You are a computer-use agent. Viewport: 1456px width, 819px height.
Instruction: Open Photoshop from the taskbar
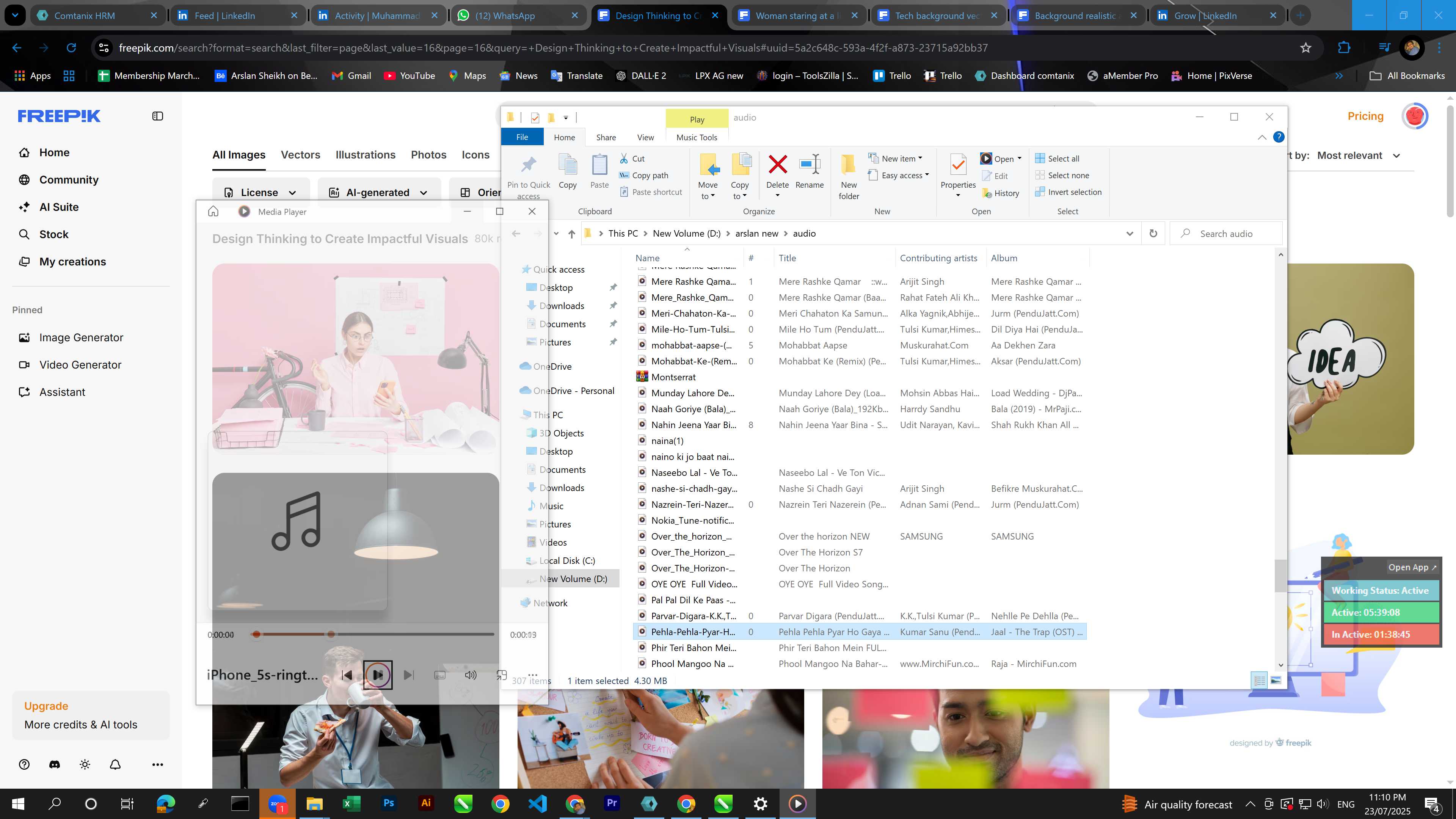388,803
